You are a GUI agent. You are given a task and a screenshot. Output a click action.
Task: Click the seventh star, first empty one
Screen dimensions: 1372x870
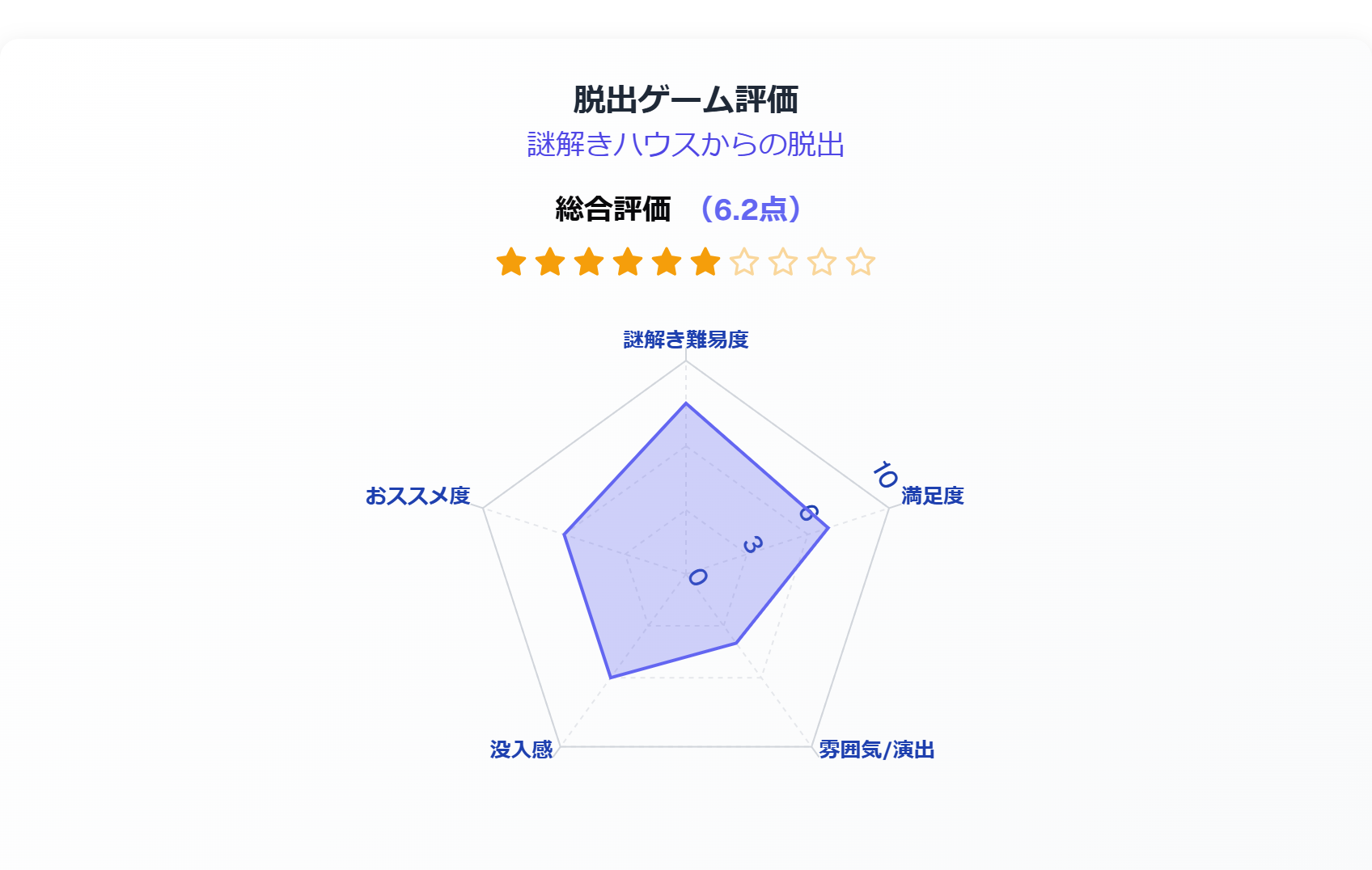click(744, 262)
